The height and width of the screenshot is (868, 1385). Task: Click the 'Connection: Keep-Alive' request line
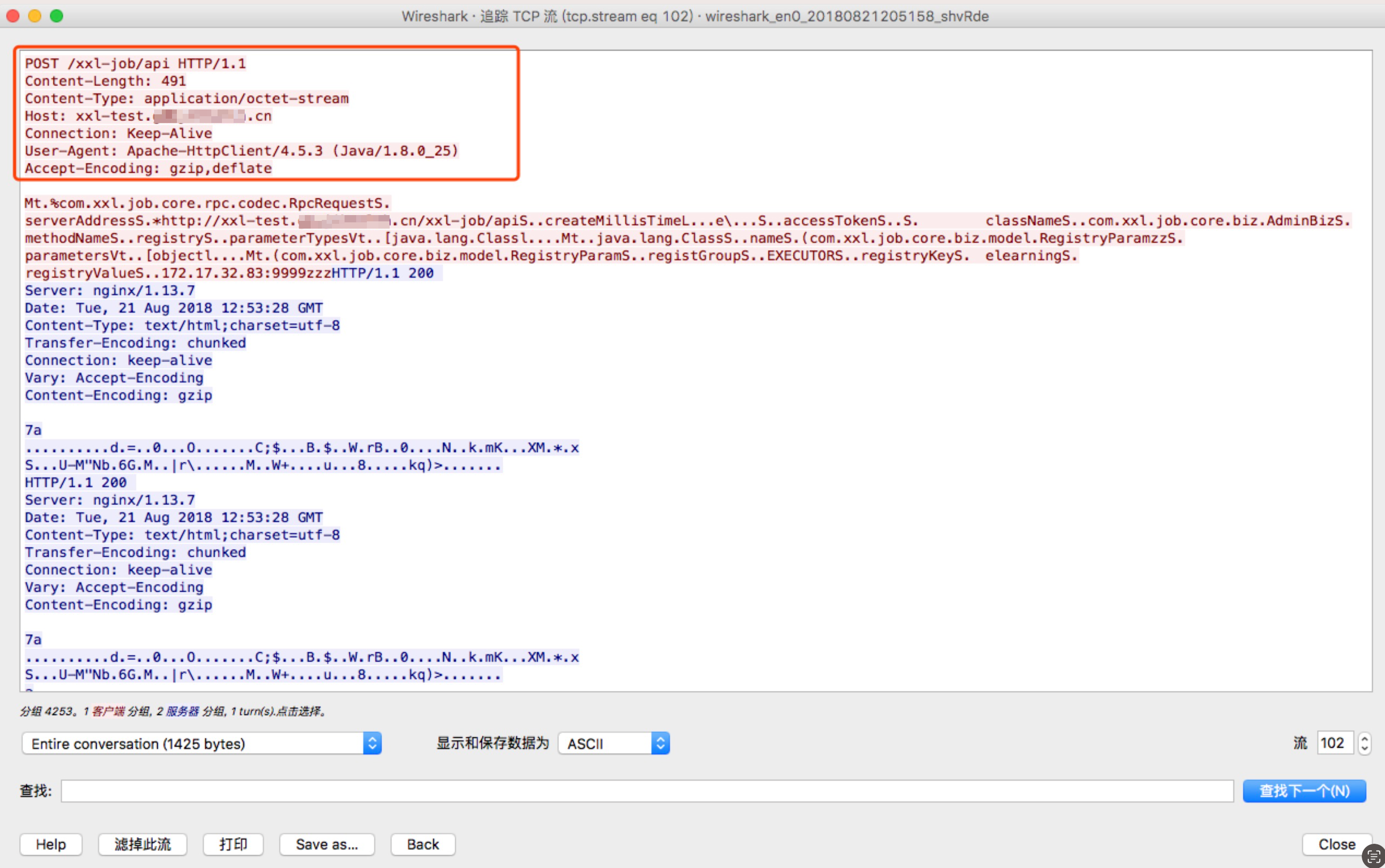[x=118, y=133]
